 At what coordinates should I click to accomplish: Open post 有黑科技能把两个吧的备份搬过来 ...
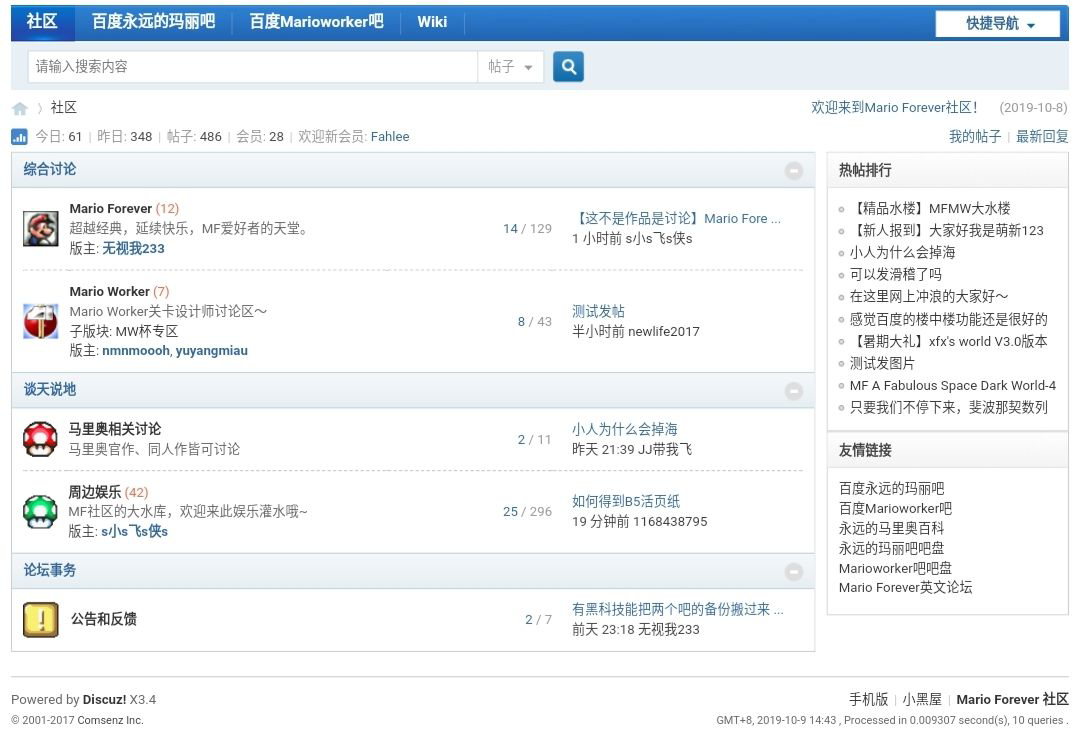pyautogui.click(x=677, y=609)
